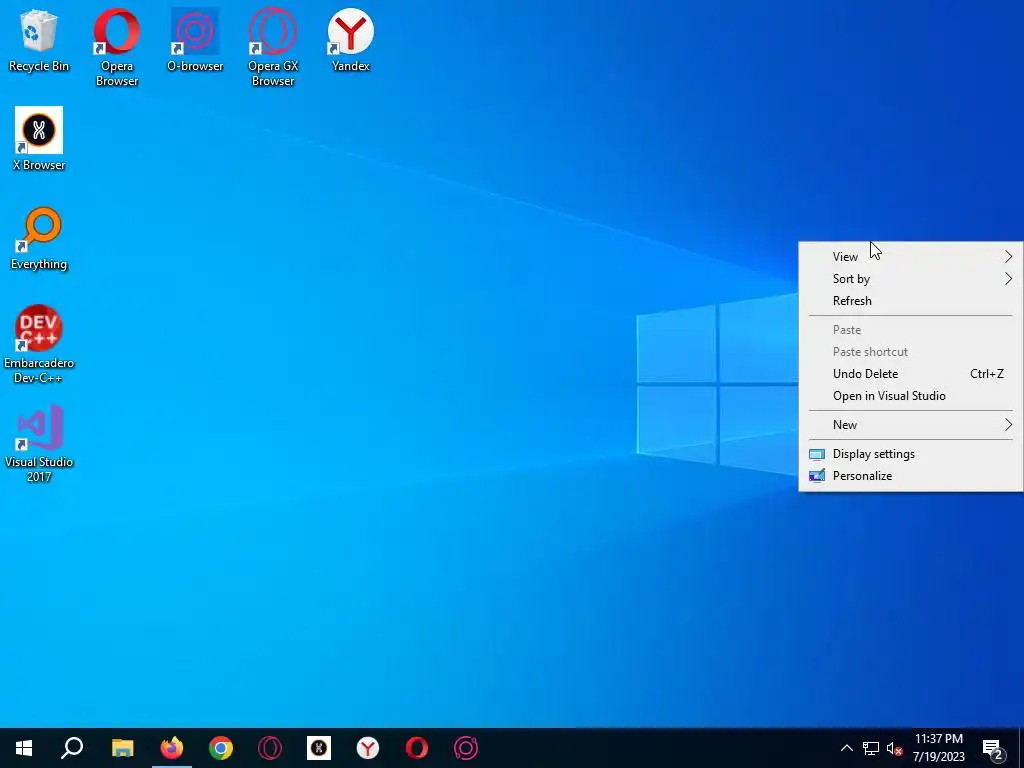Open the Windows Start menu
Screen dimensions: 1024x768
tap(24, 748)
